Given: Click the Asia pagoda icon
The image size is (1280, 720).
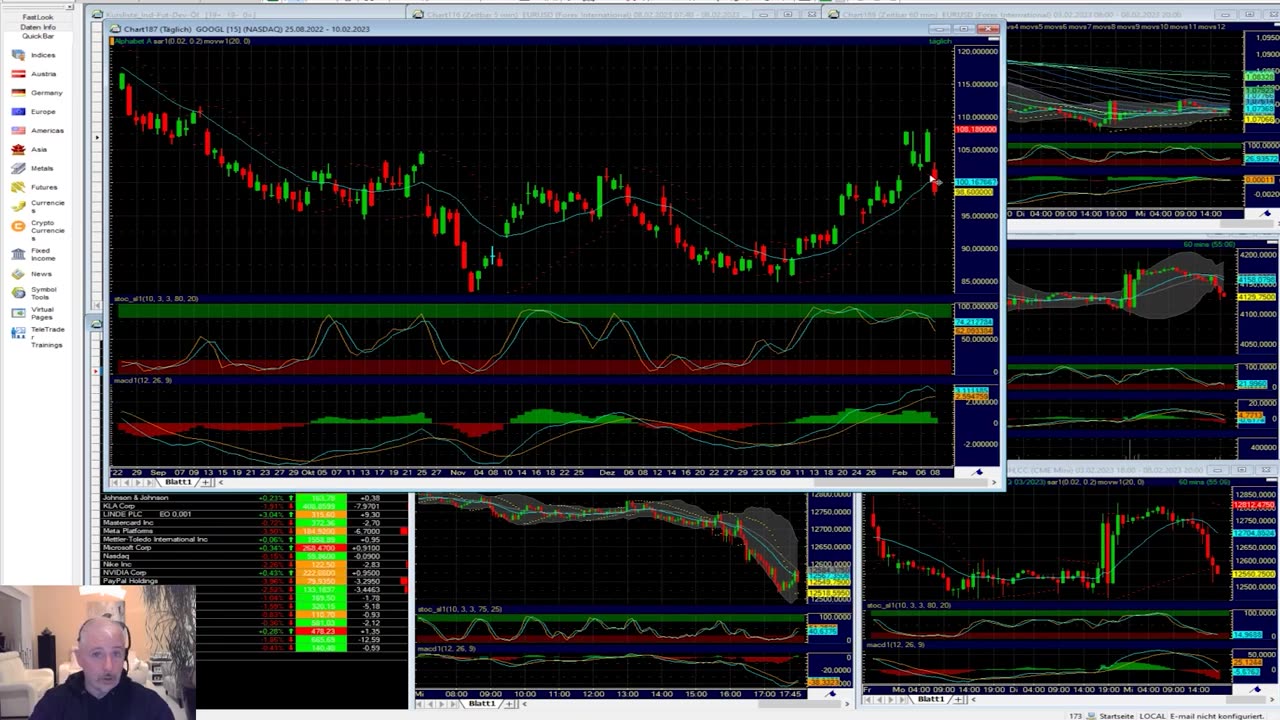Looking at the screenshot, I should pyautogui.click(x=18, y=149).
